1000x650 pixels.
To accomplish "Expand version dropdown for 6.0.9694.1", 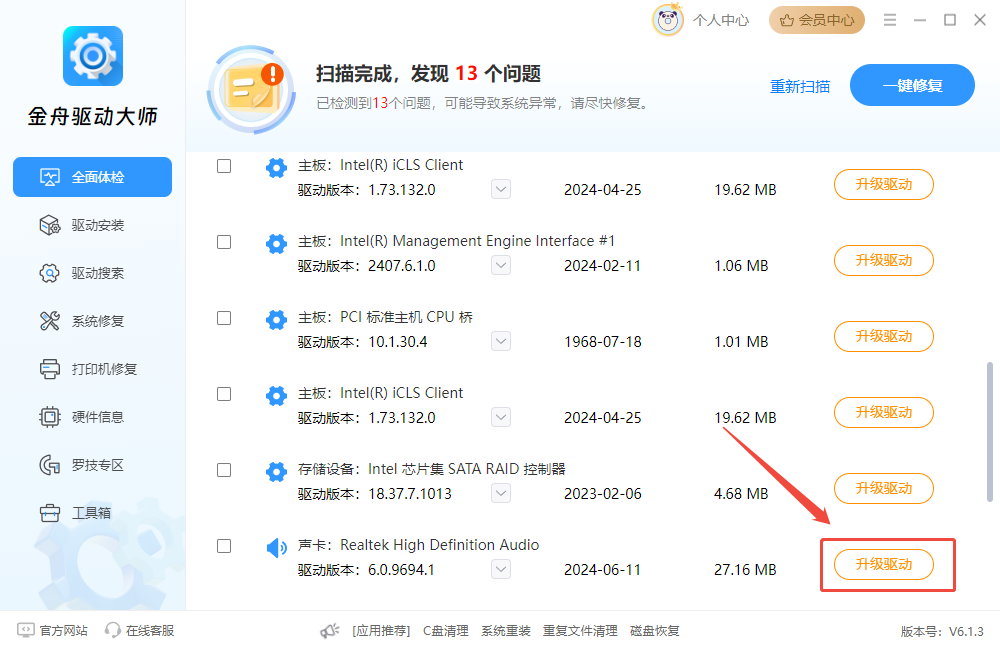I will tap(501, 569).
